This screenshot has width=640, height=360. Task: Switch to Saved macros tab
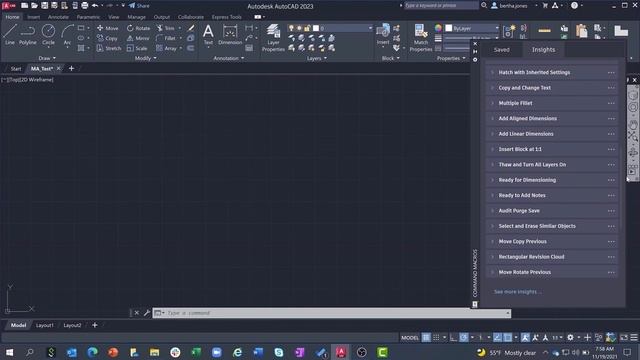501,49
